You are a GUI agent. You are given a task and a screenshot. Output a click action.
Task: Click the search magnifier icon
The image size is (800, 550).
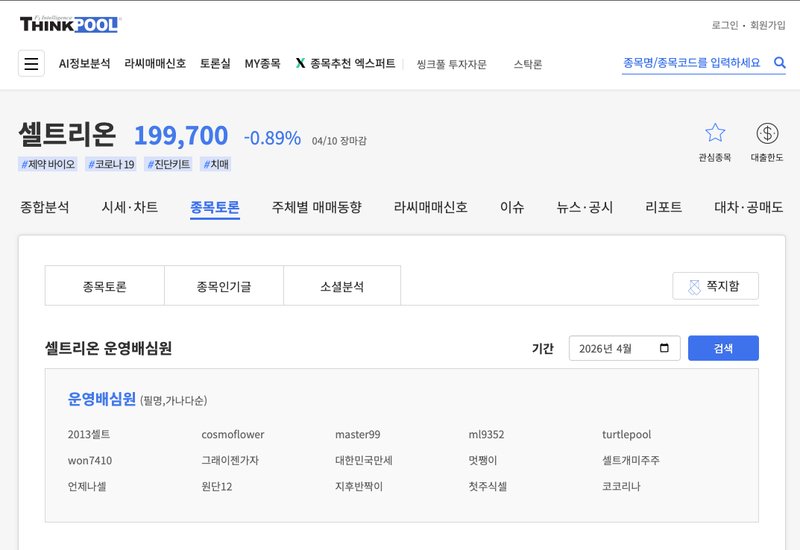click(x=779, y=62)
